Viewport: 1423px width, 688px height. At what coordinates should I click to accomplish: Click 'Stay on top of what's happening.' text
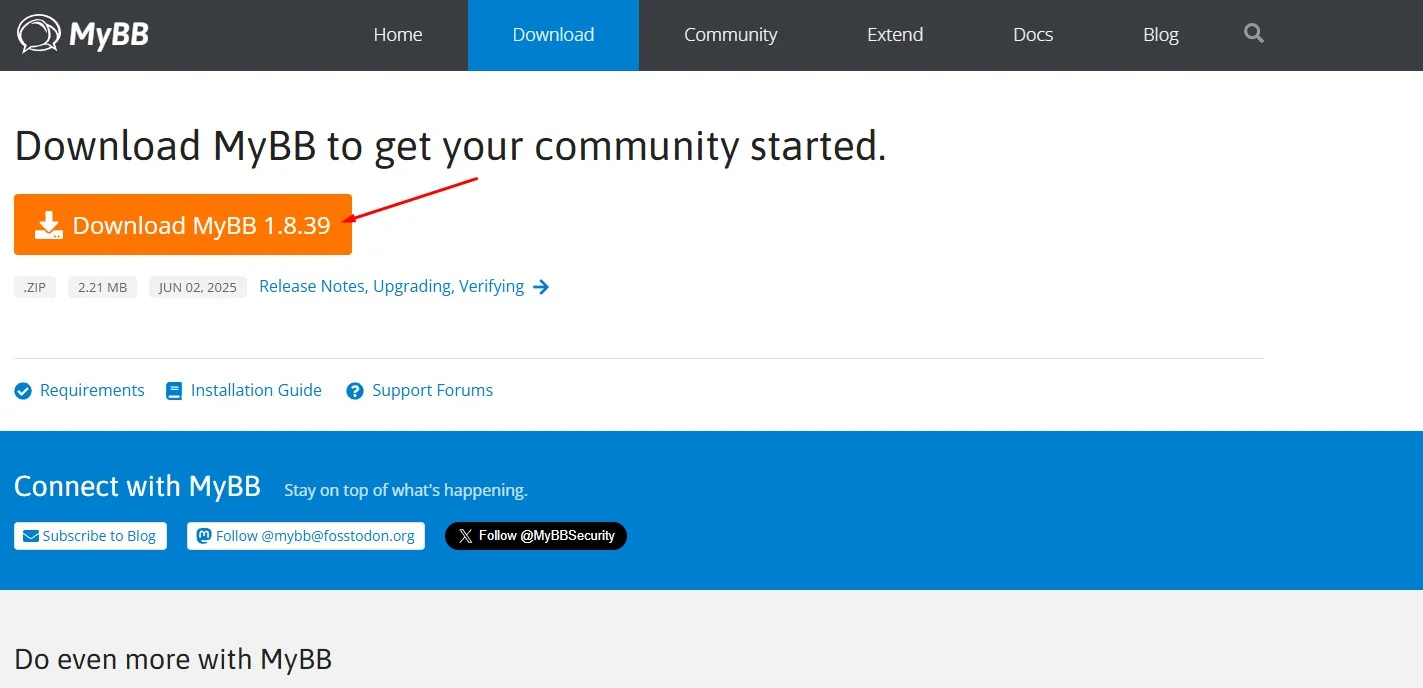coord(405,490)
